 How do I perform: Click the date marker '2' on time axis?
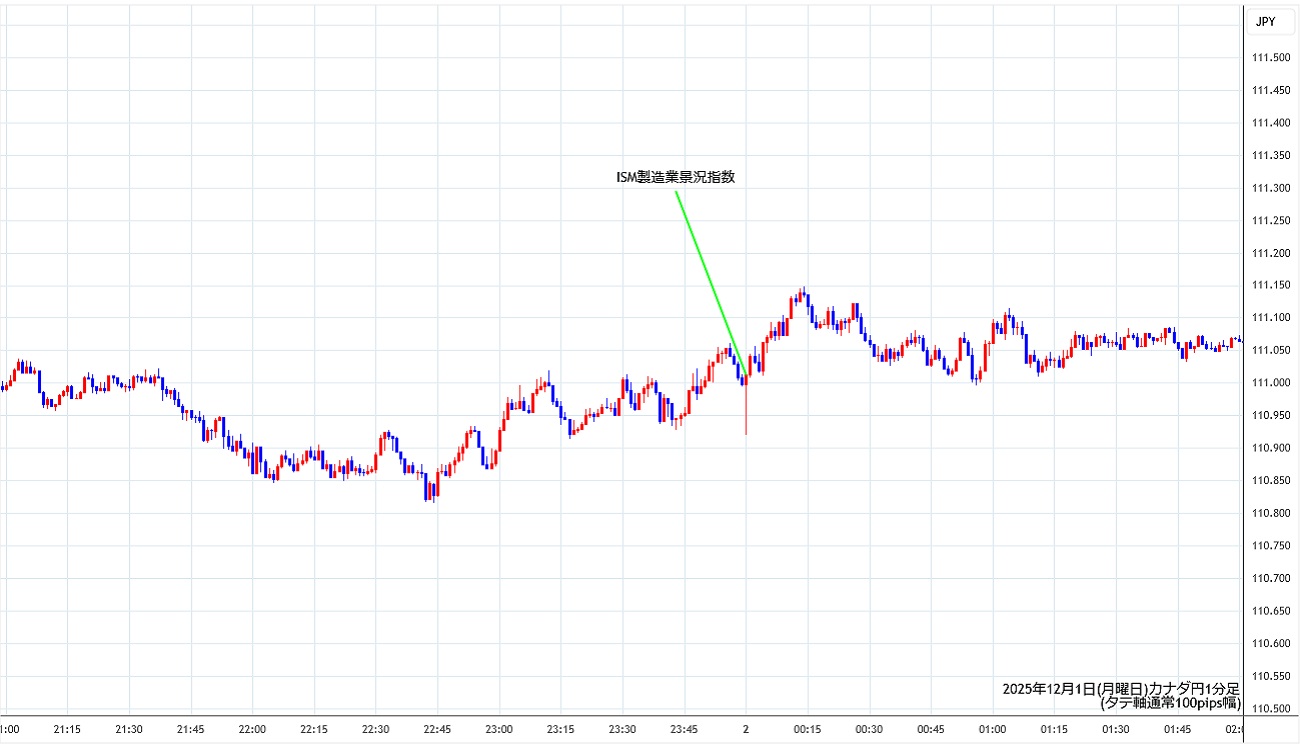click(745, 729)
